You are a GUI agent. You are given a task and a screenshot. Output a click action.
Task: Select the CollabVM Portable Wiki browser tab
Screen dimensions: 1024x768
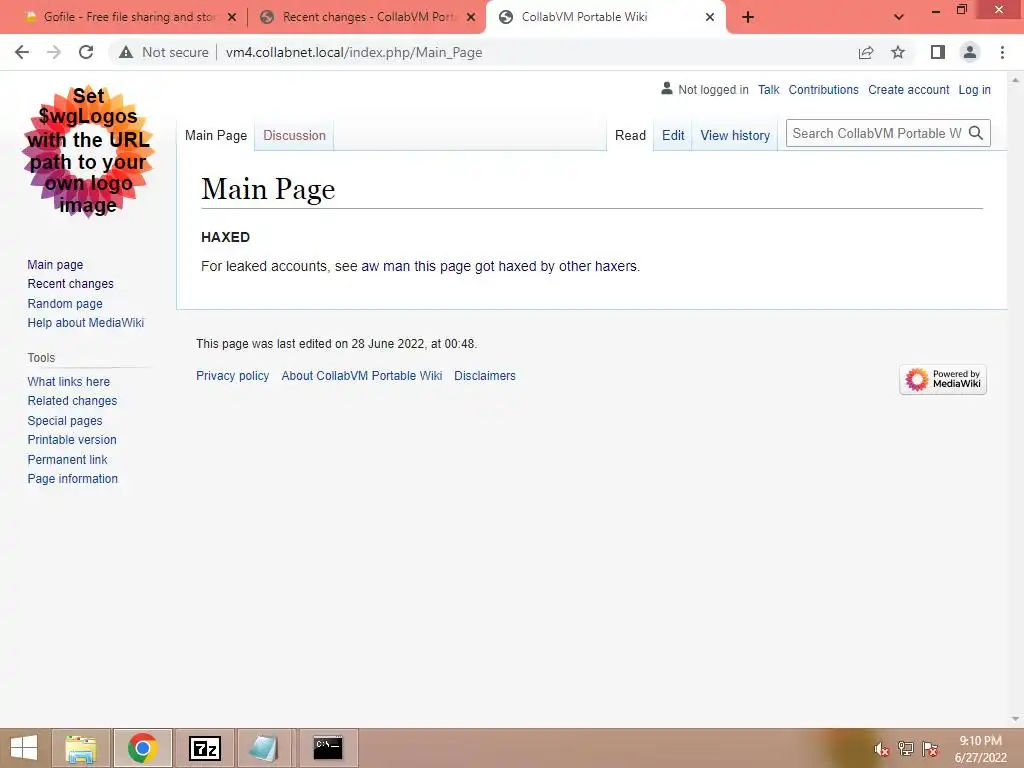tap(605, 18)
